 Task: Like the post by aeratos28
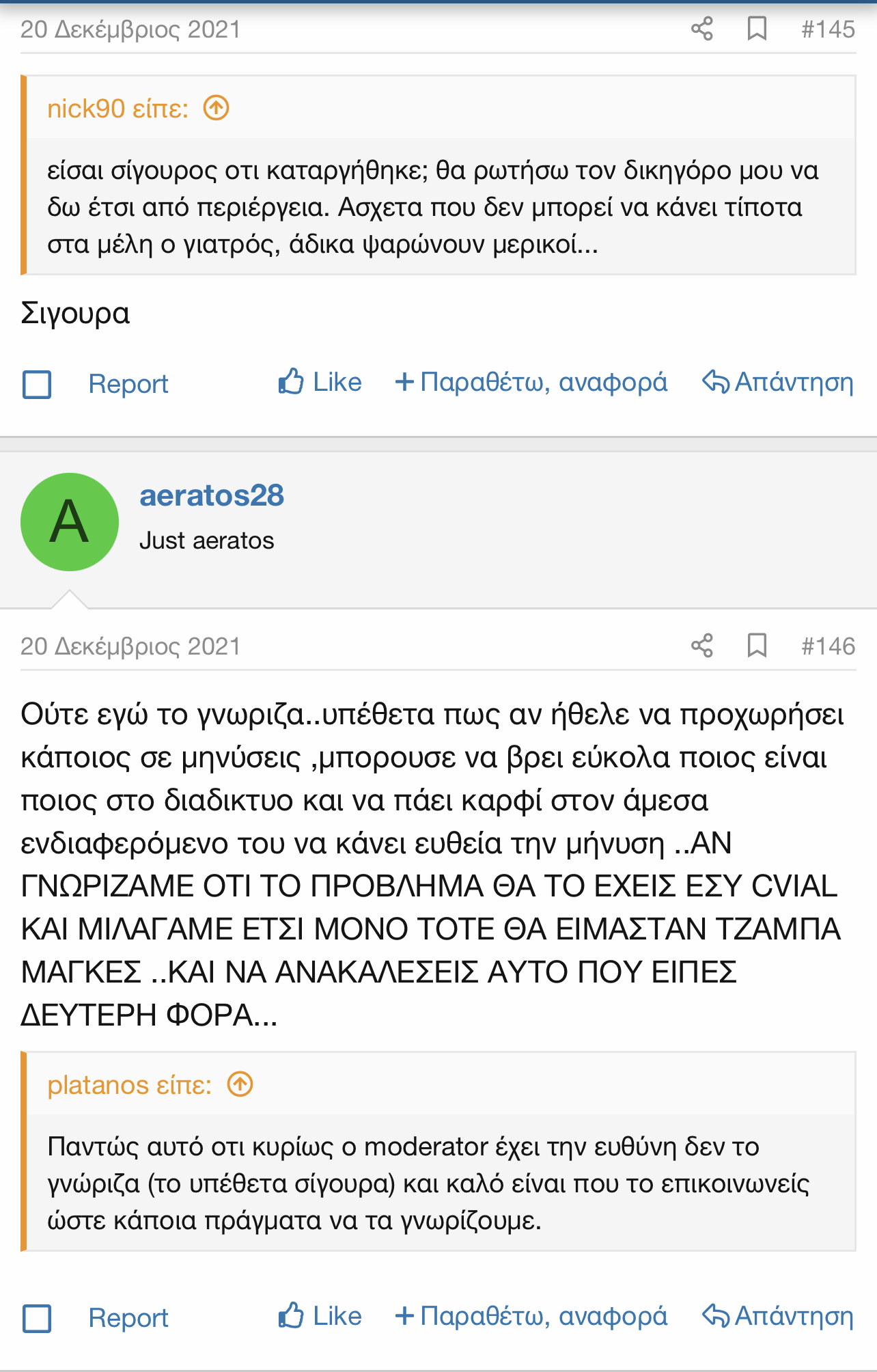tap(320, 1315)
